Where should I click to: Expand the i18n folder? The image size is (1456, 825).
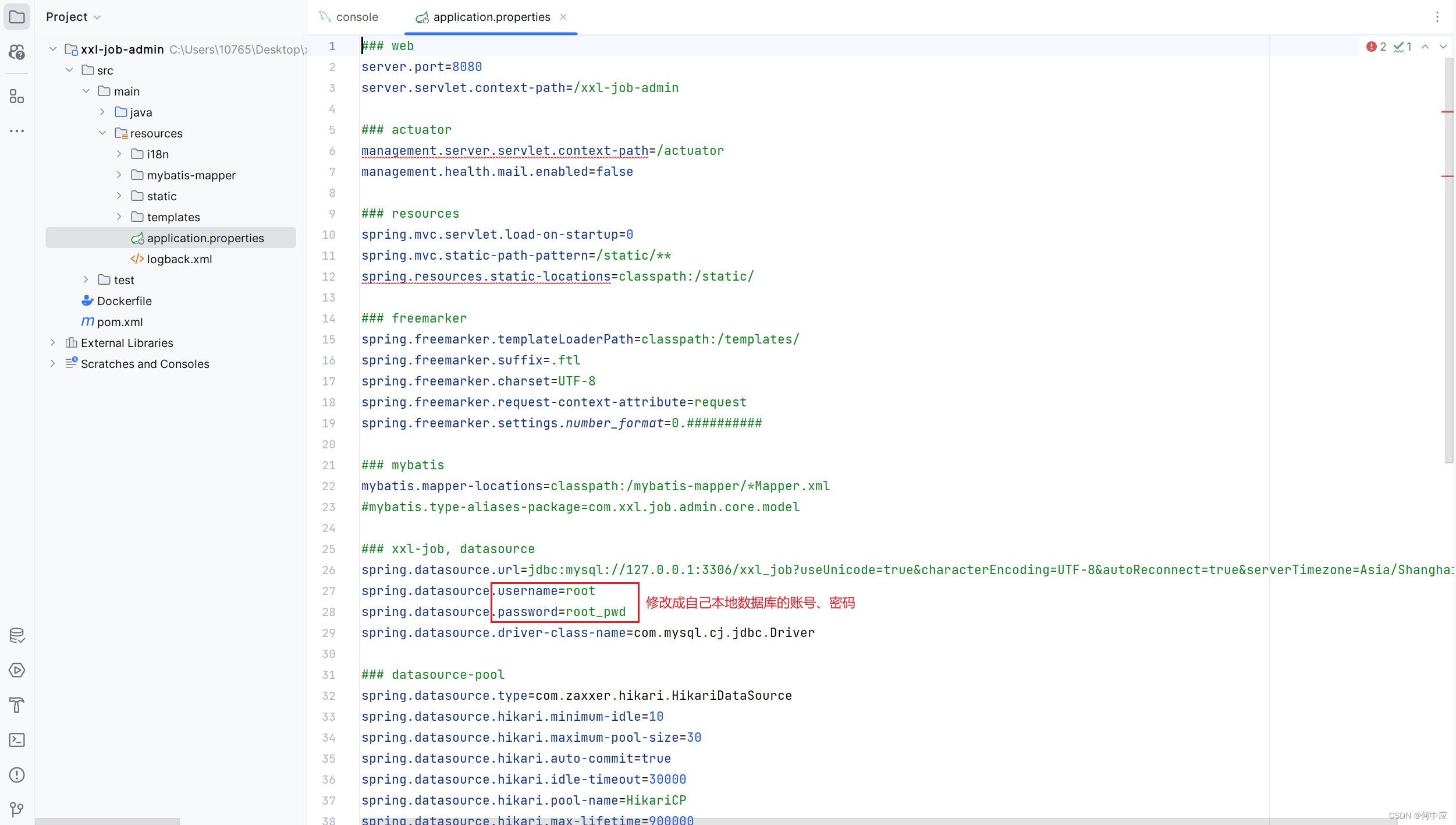(x=119, y=154)
